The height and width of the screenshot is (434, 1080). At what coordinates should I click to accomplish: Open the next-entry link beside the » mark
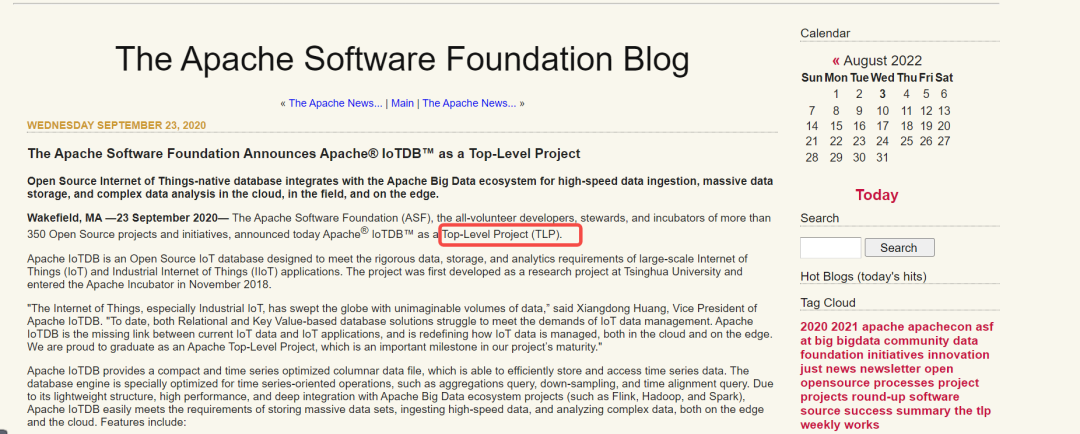click(469, 103)
